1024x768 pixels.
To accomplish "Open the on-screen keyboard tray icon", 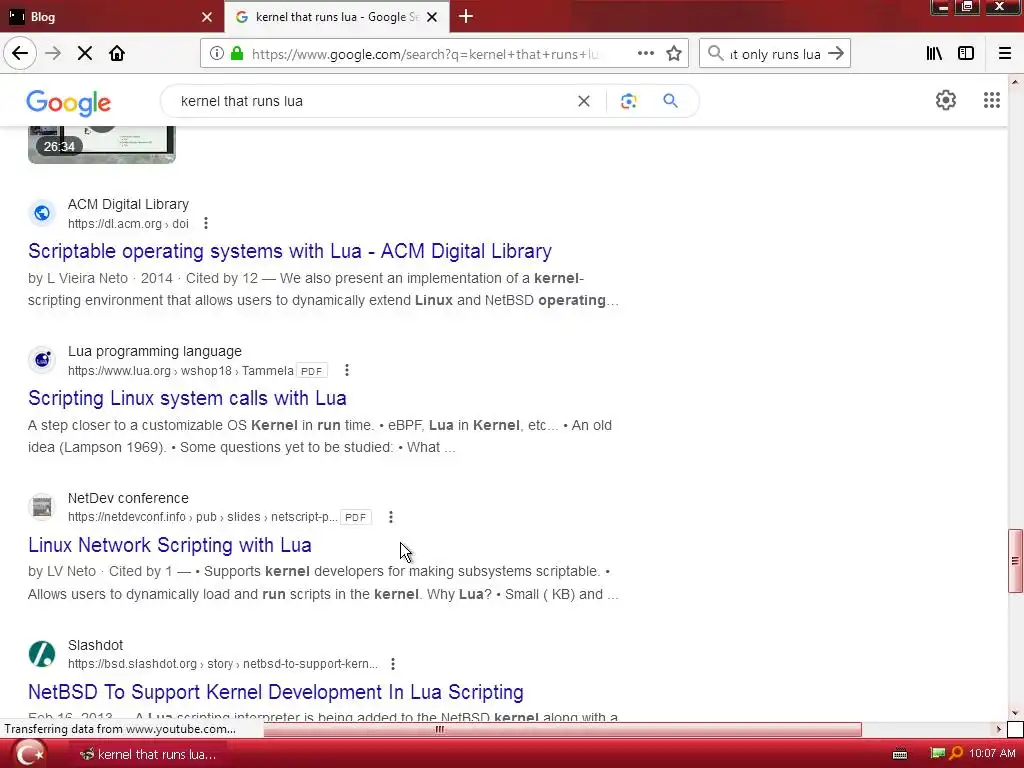I will (x=900, y=754).
